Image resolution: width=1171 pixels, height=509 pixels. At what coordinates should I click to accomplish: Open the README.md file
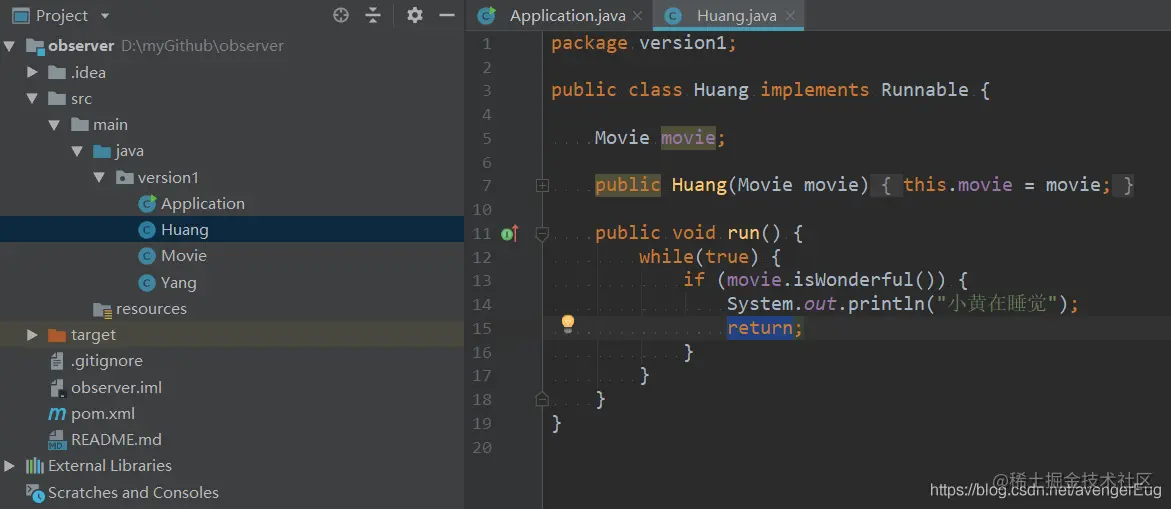point(117,440)
